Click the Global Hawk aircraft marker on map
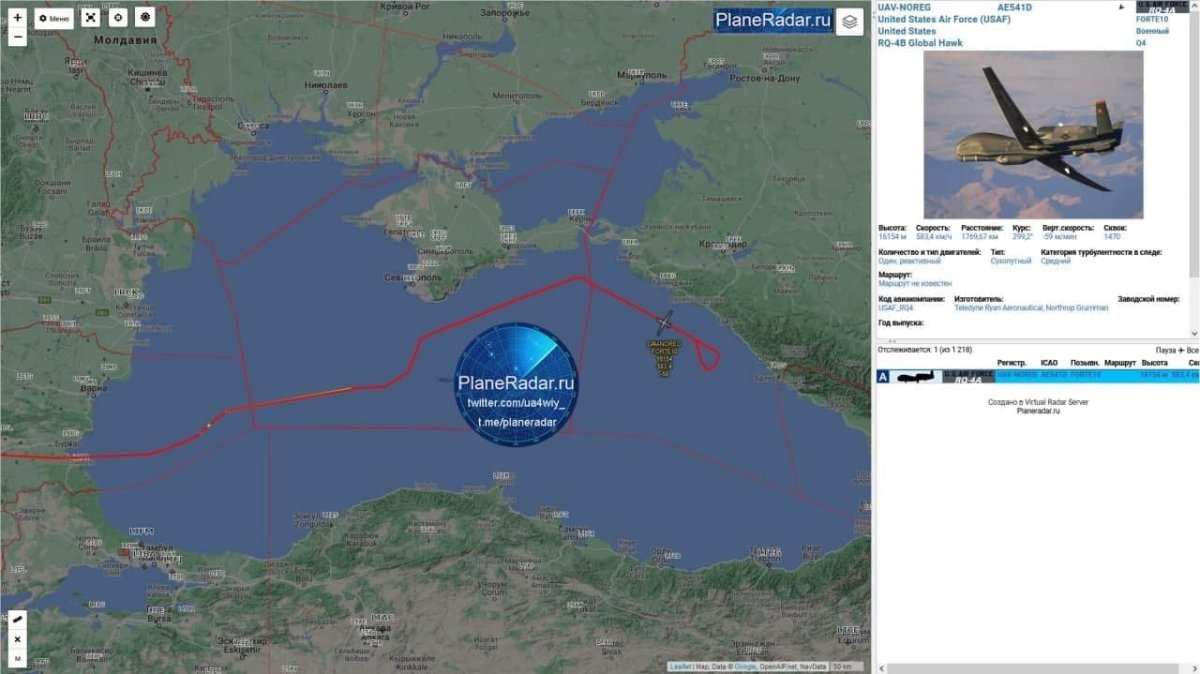1200x674 pixels. [x=665, y=324]
